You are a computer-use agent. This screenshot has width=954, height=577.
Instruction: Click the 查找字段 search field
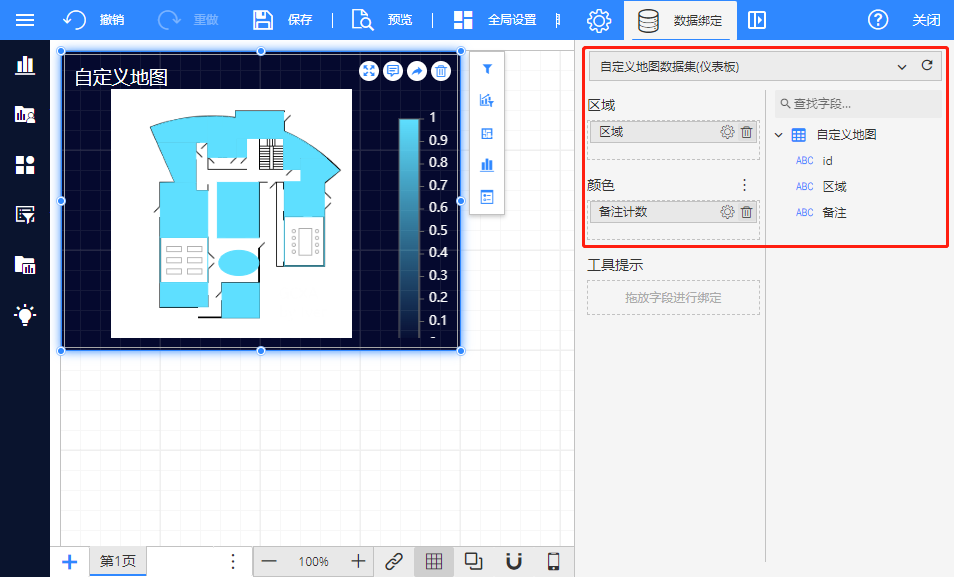(x=858, y=104)
